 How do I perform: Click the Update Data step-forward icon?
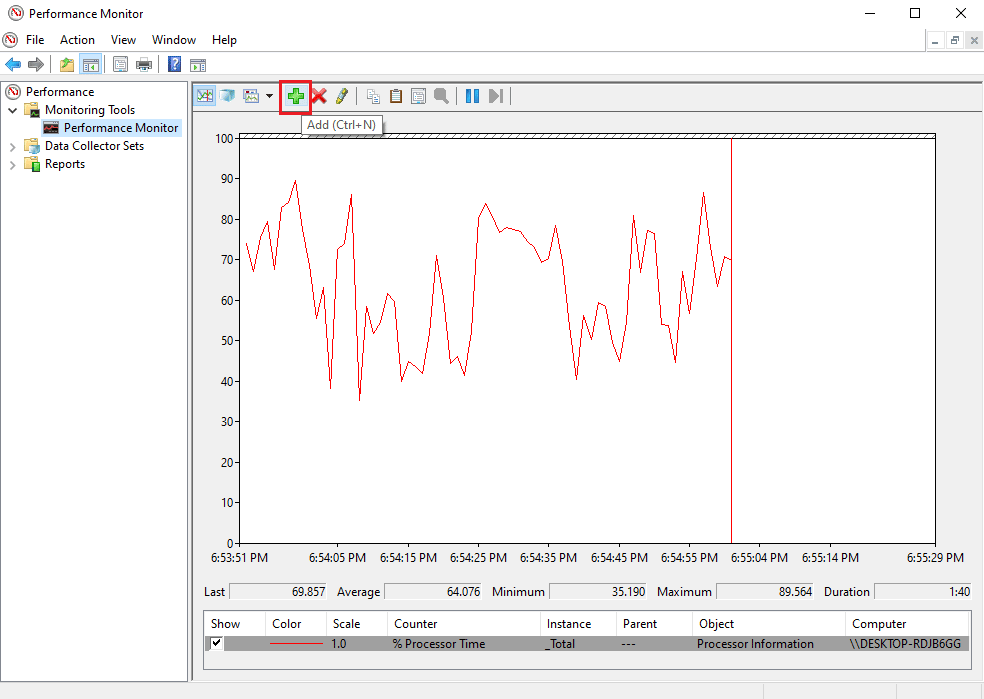(496, 96)
